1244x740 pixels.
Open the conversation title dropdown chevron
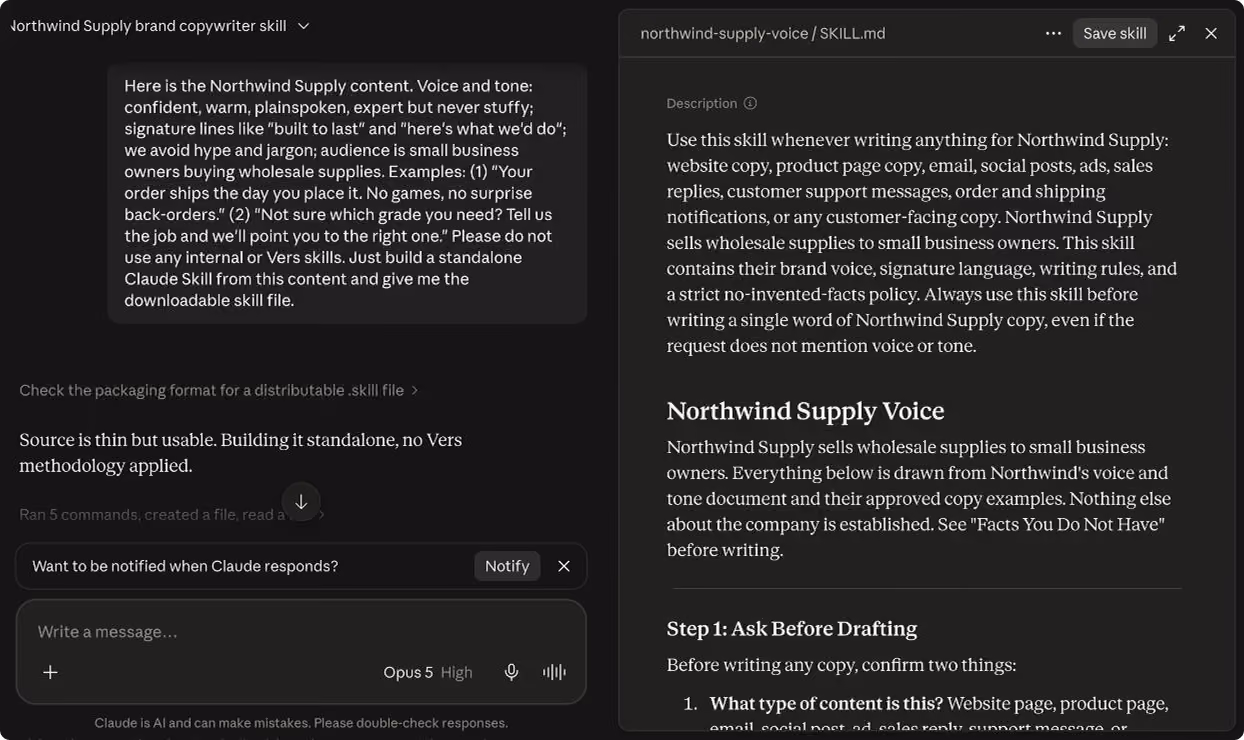pos(304,26)
